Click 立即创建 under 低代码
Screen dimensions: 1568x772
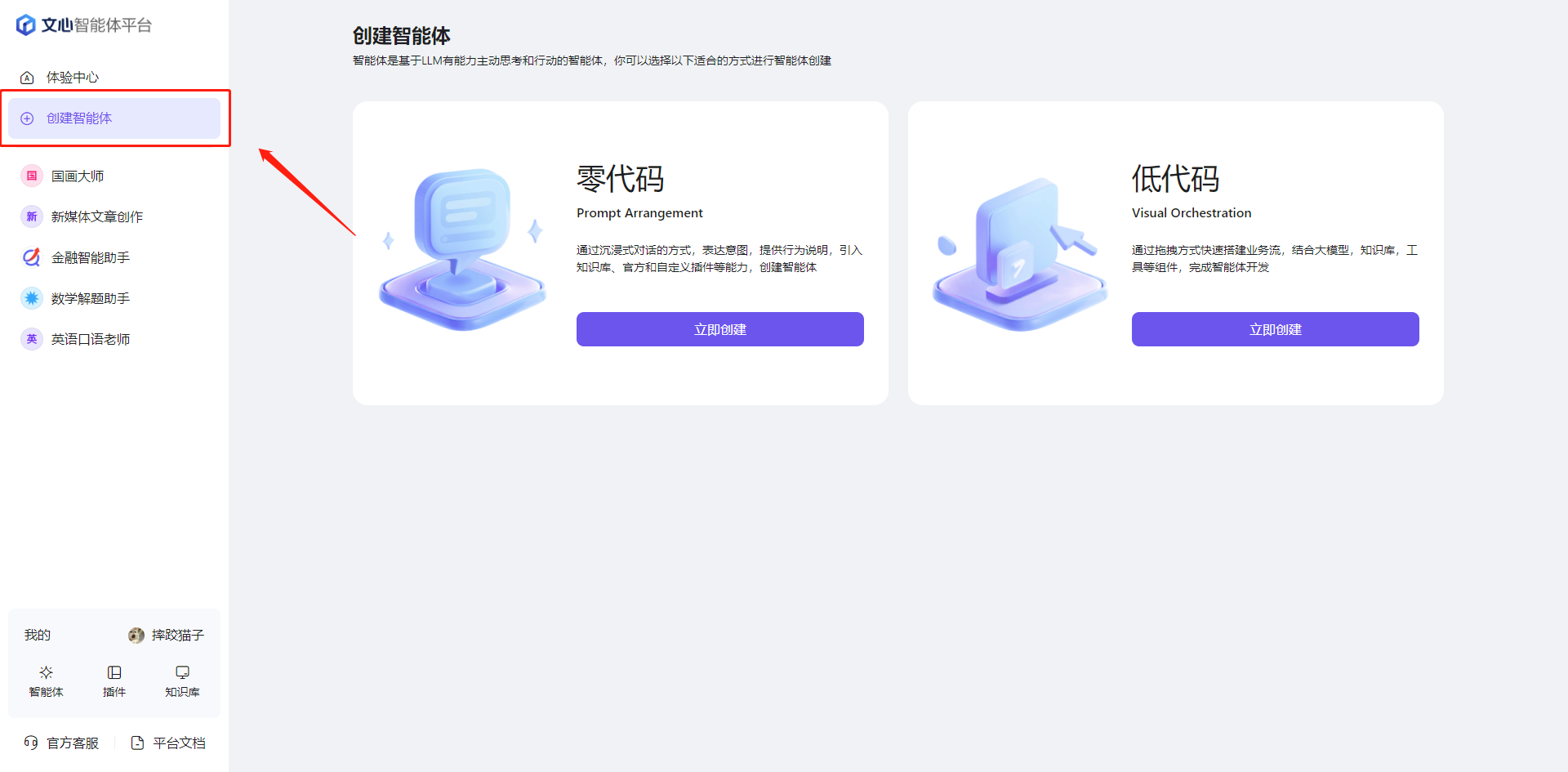point(1275,328)
